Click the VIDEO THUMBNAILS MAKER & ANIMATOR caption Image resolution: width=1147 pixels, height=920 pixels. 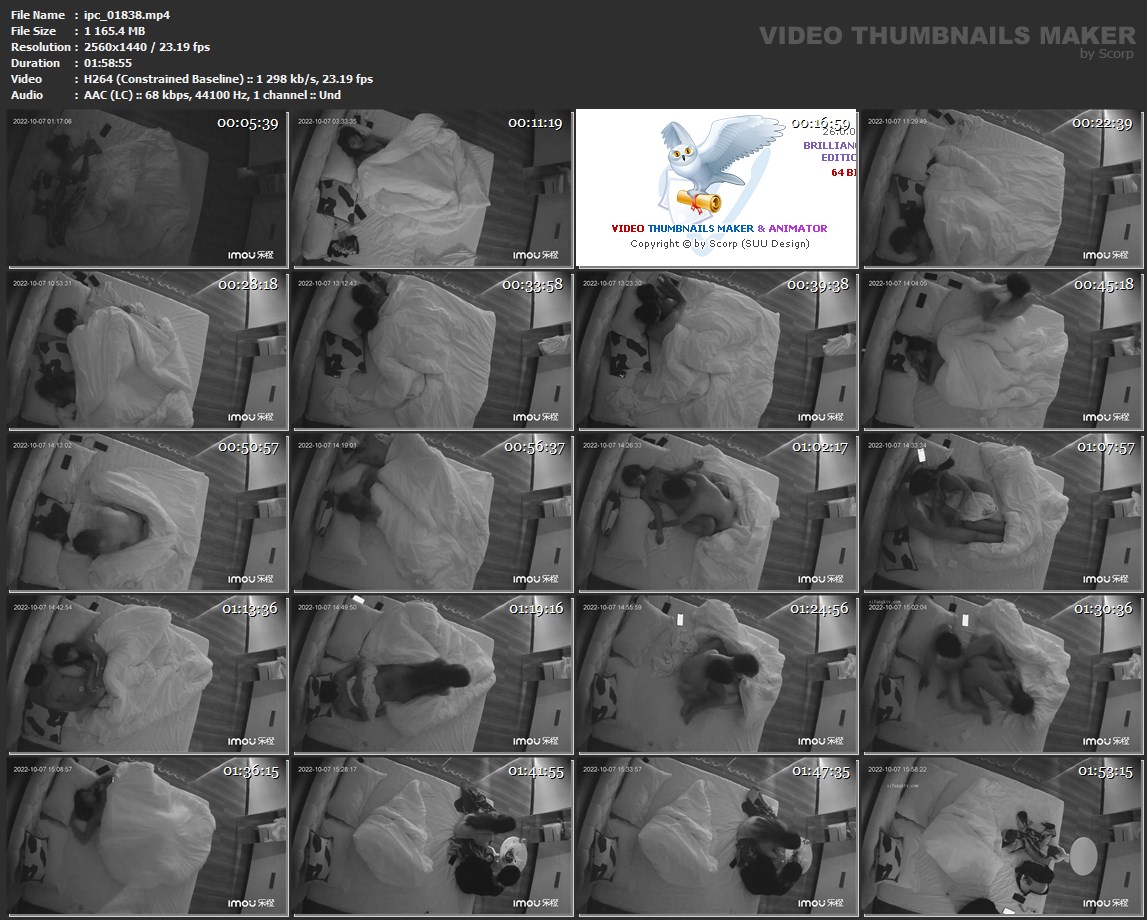pyautogui.click(x=719, y=228)
